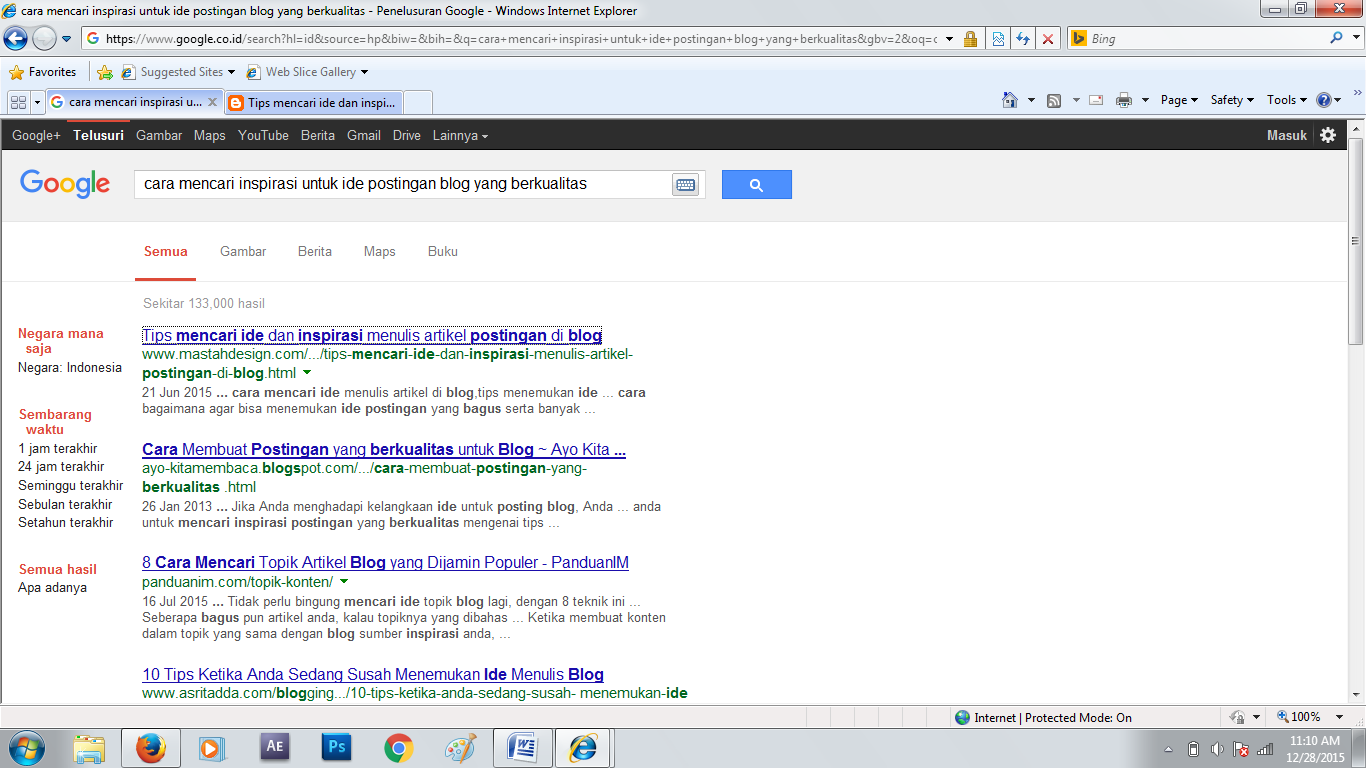This screenshot has height=768, width=1366.
Task: Expand the address bar history dropdown
Action: [x=948, y=39]
